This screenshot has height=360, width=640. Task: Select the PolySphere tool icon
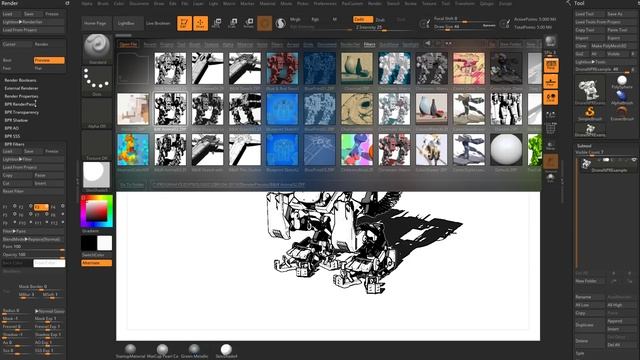(622, 82)
